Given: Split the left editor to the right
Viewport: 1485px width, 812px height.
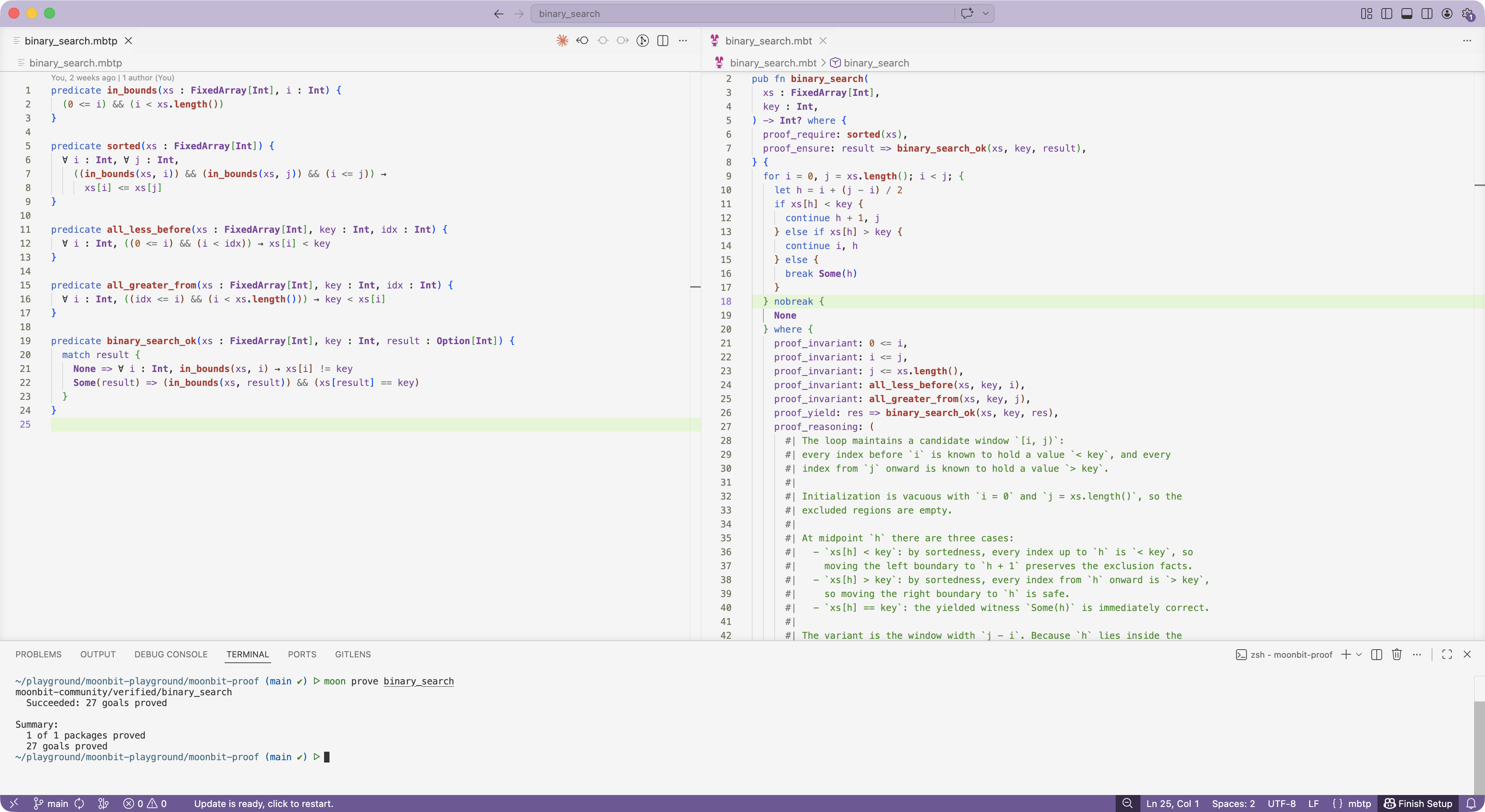Looking at the screenshot, I should 663,40.
